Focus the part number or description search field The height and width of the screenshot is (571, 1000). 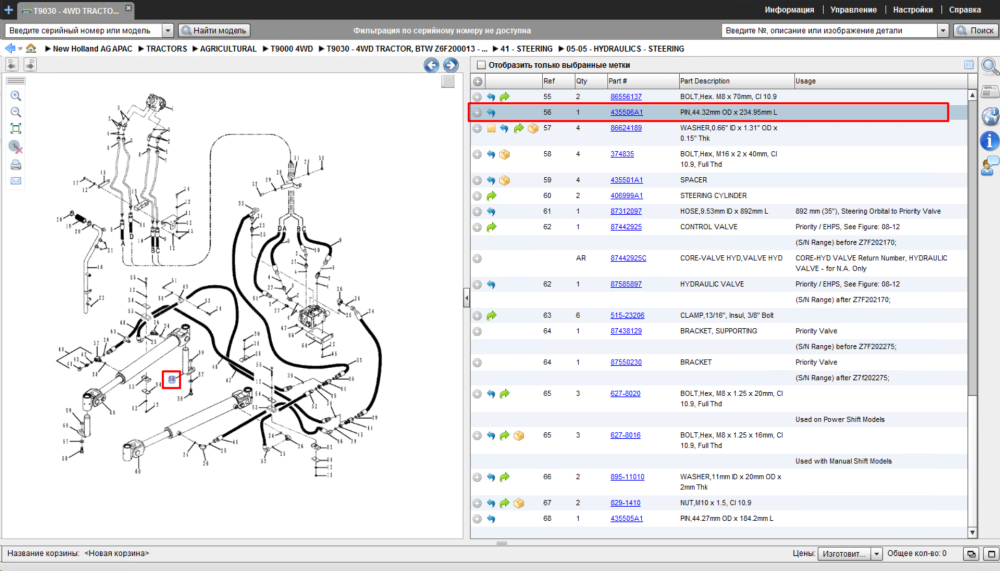pyautogui.click(x=830, y=30)
